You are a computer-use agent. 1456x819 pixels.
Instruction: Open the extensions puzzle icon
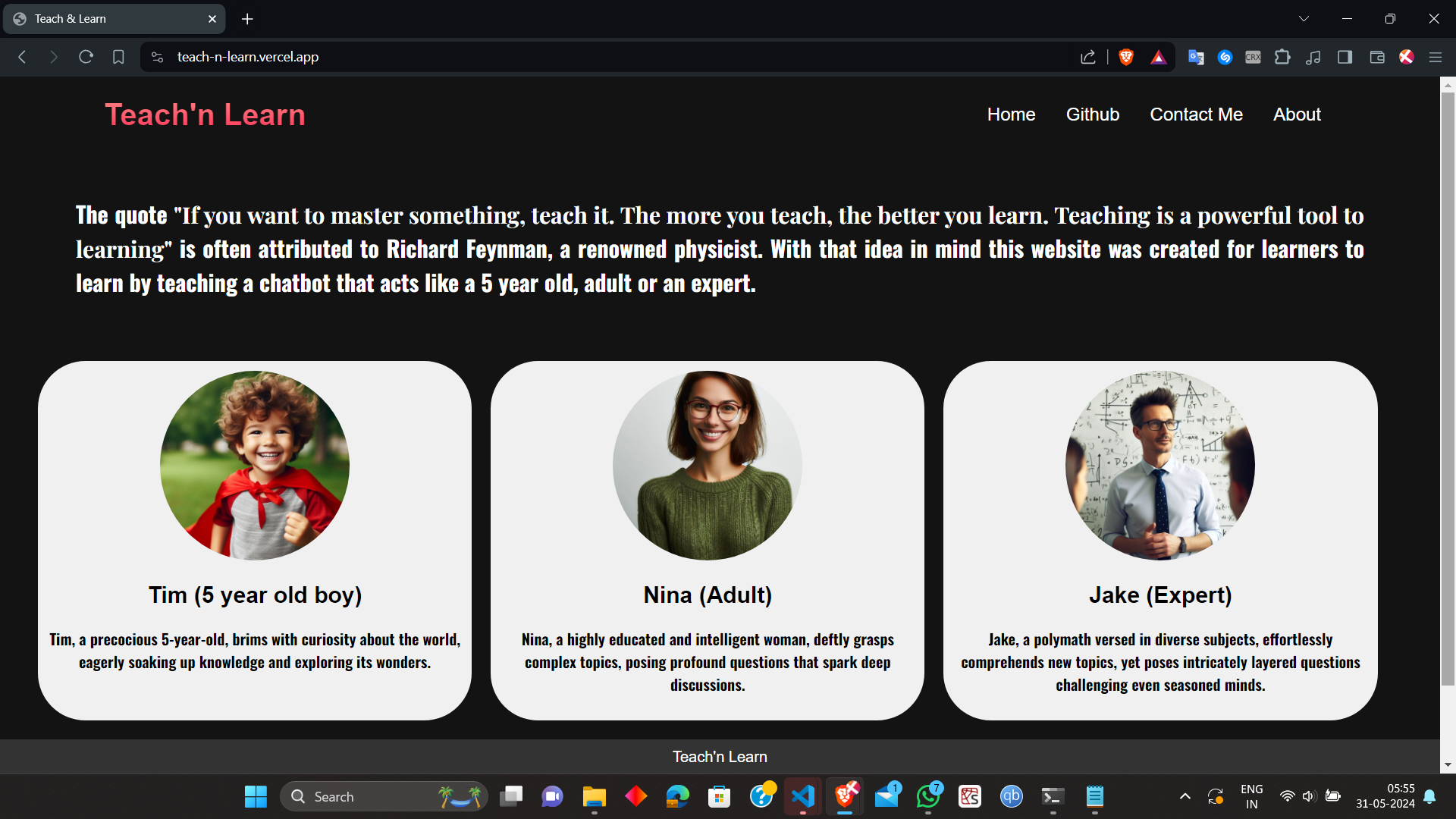[1282, 57]
